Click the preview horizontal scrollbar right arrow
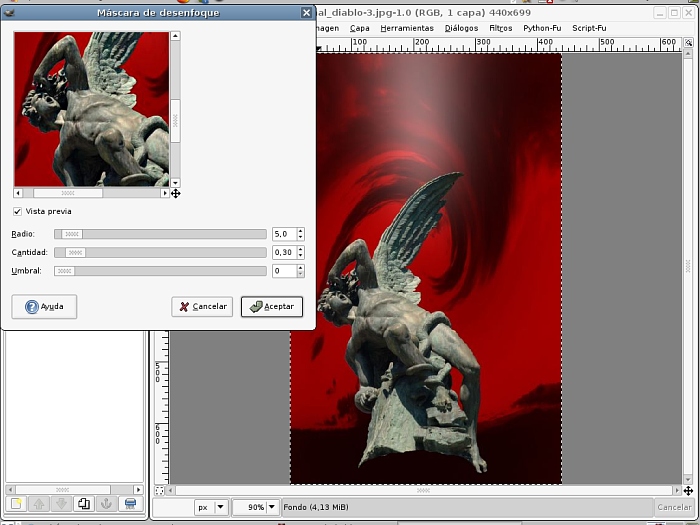700x525 pixels. [165, 193]
